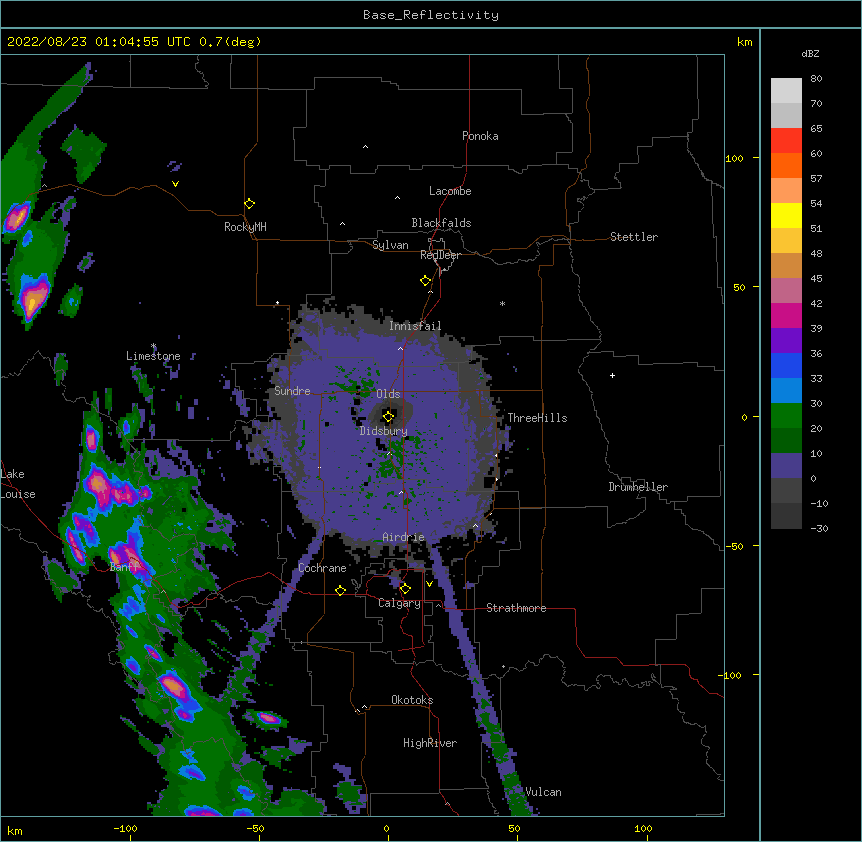
Task: Select the yellow 51–54 dBZ legend swatch
Action: (786, 215)
